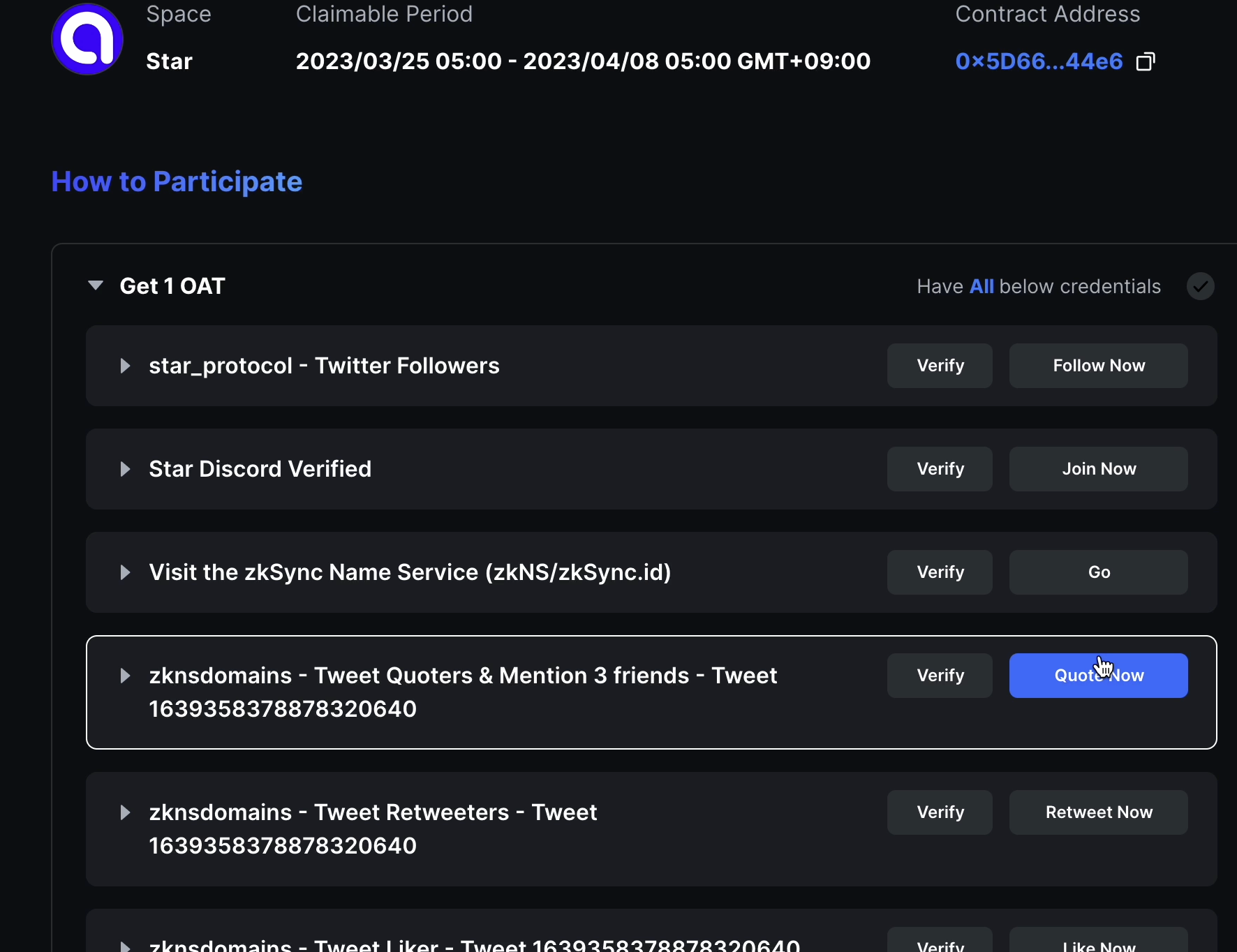1237x952 pixels.
Task: Click the How to Participate heading
Action: pos(177,182)
